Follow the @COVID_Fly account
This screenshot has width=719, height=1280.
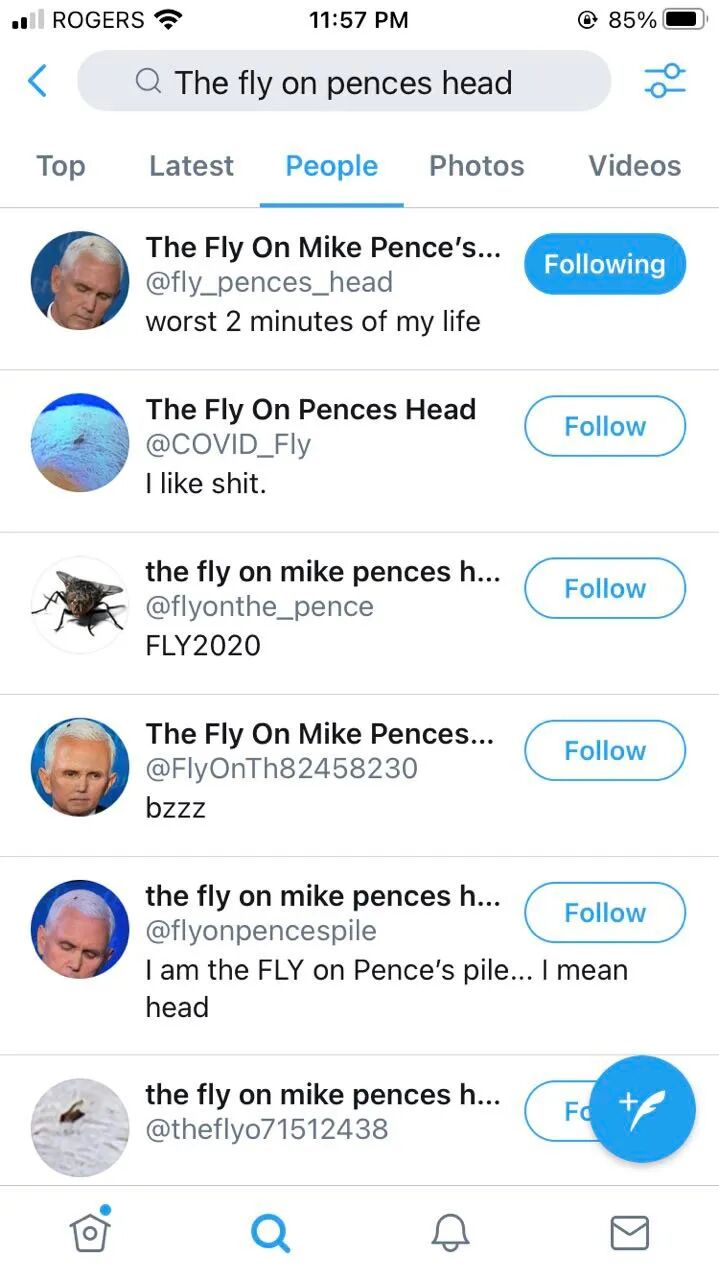coord(604,426)
